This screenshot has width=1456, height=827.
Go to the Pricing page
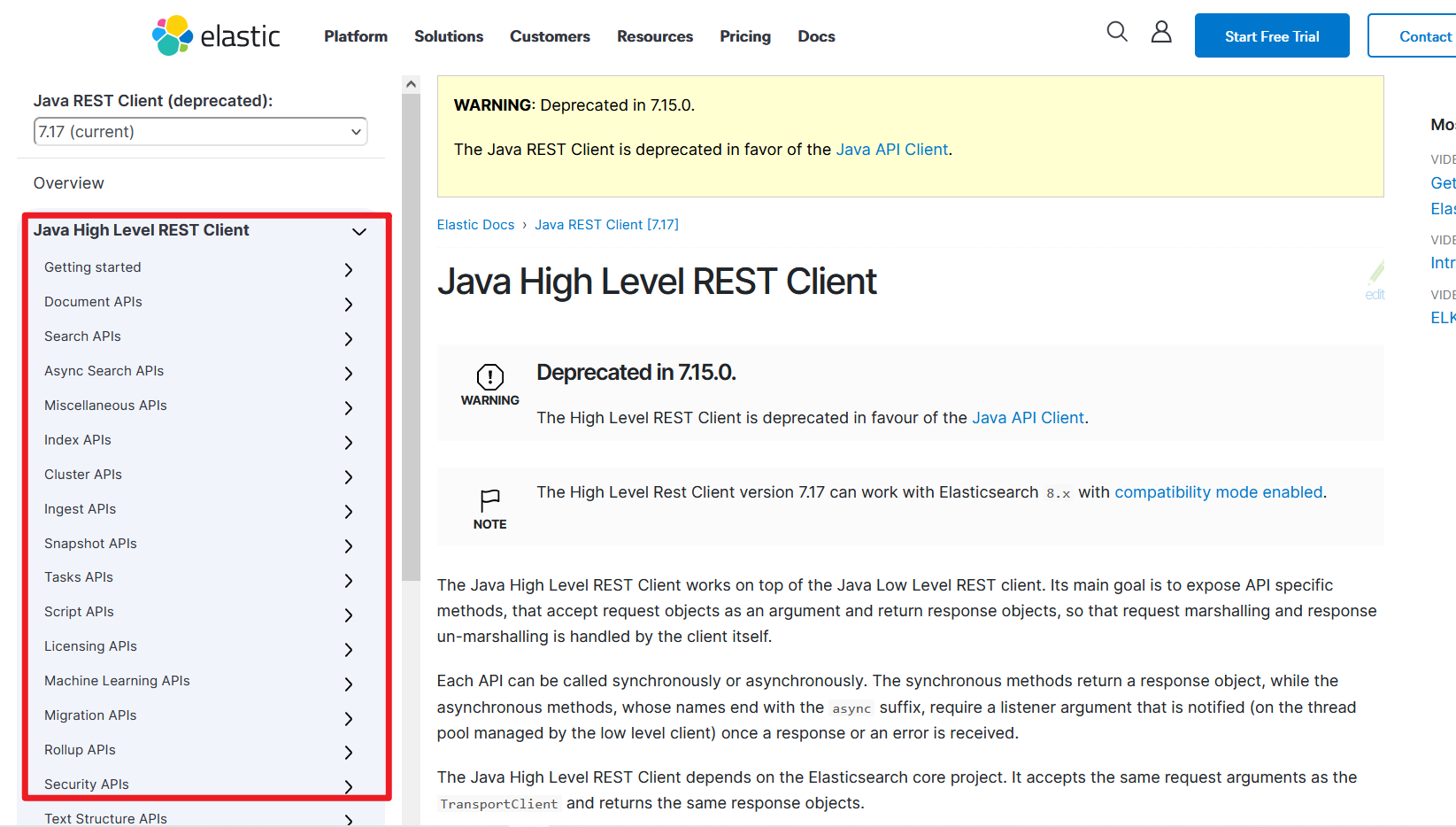[745, 36]
